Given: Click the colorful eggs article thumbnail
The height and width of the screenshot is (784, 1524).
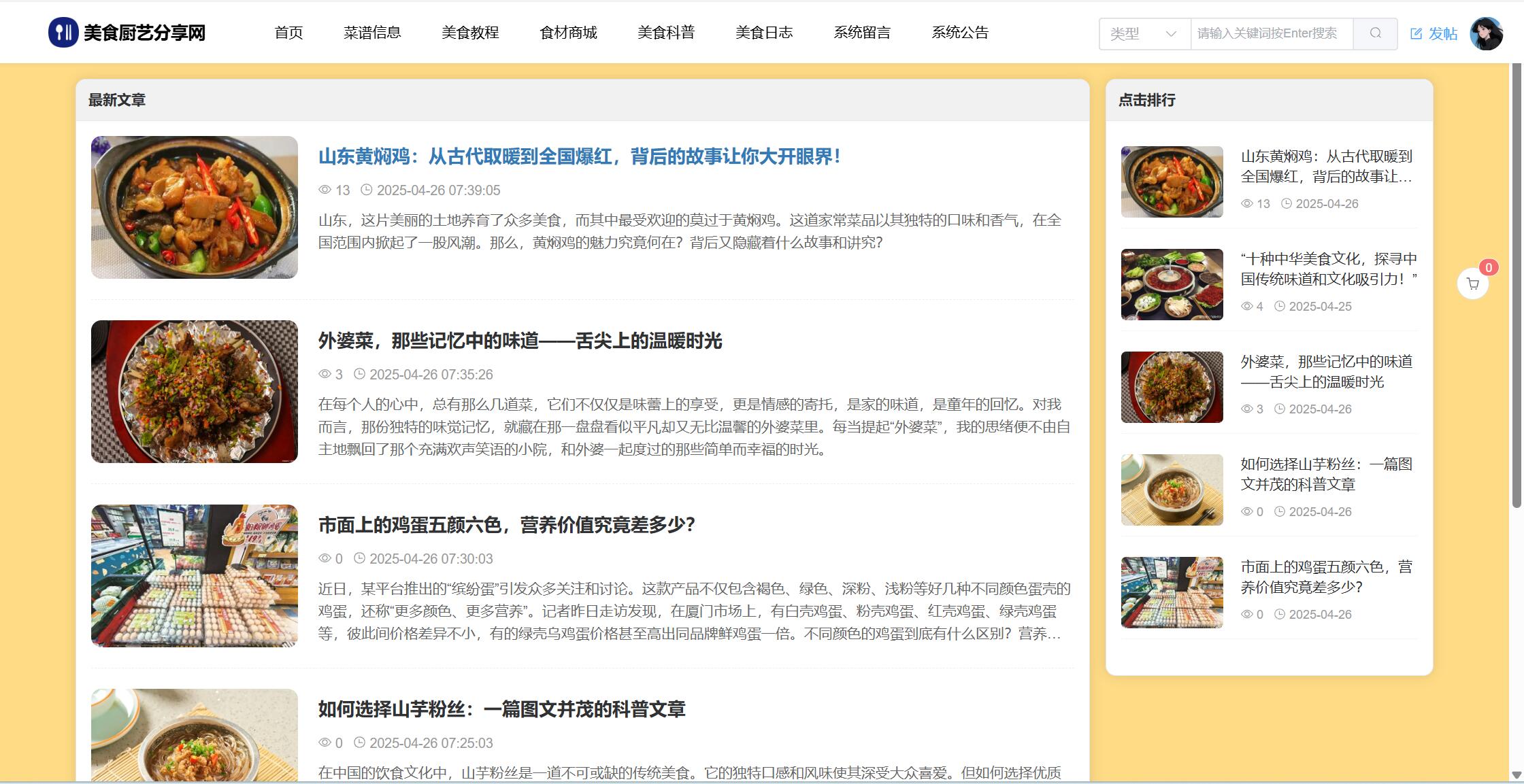Looking at the screenshot, I should pyautogui.click(x=195, y=575).
